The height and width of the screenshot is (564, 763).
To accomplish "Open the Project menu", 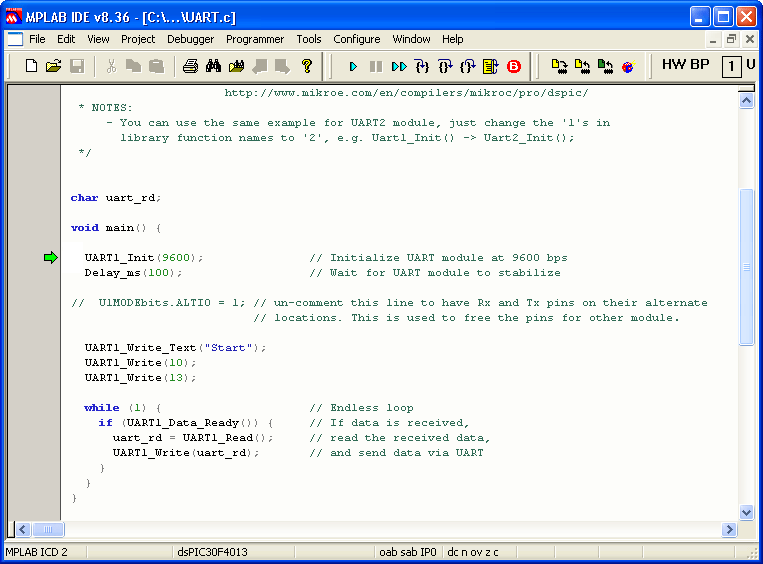I will [138, 39].
